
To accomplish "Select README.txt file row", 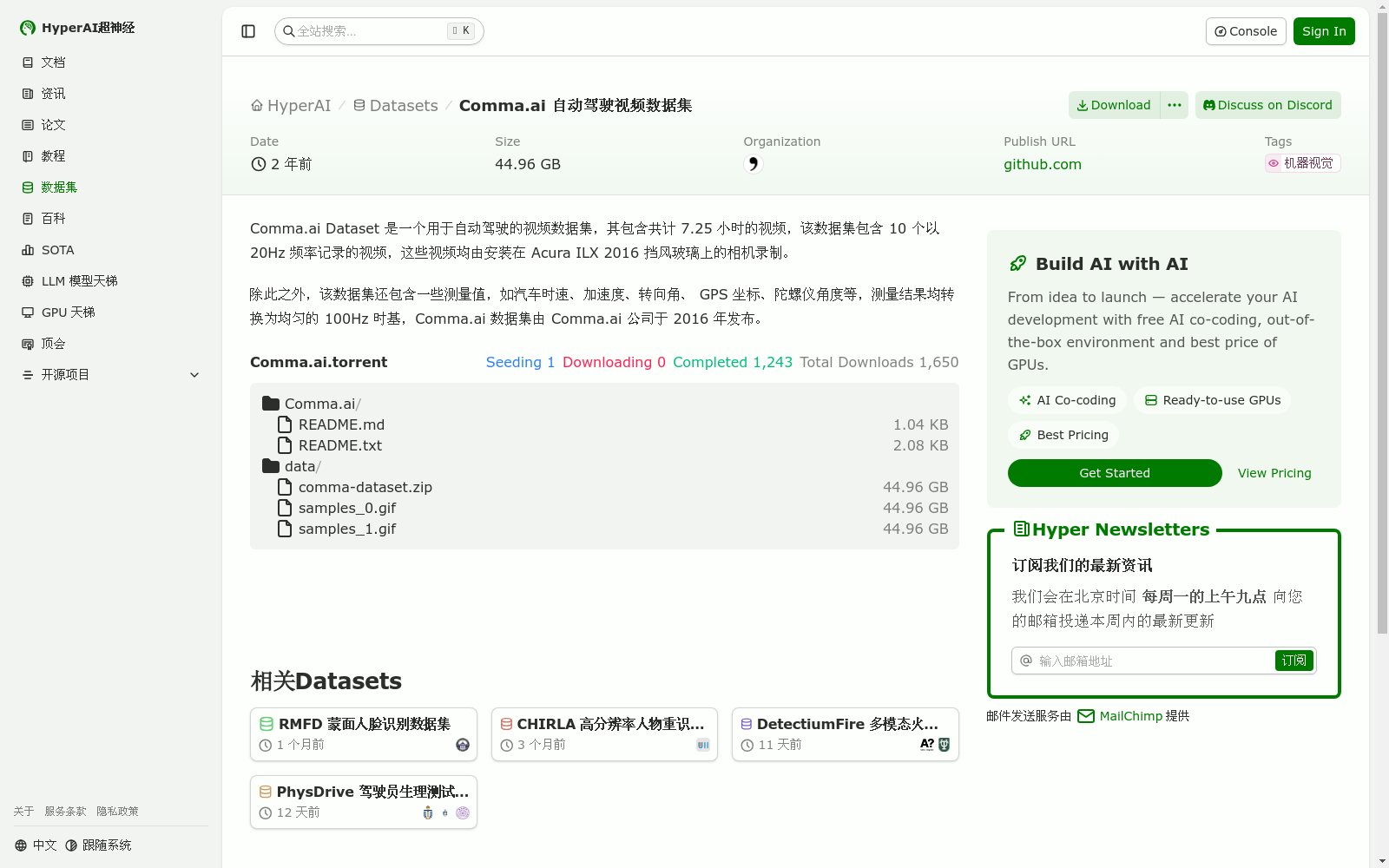I will click(x=604, y=445).
